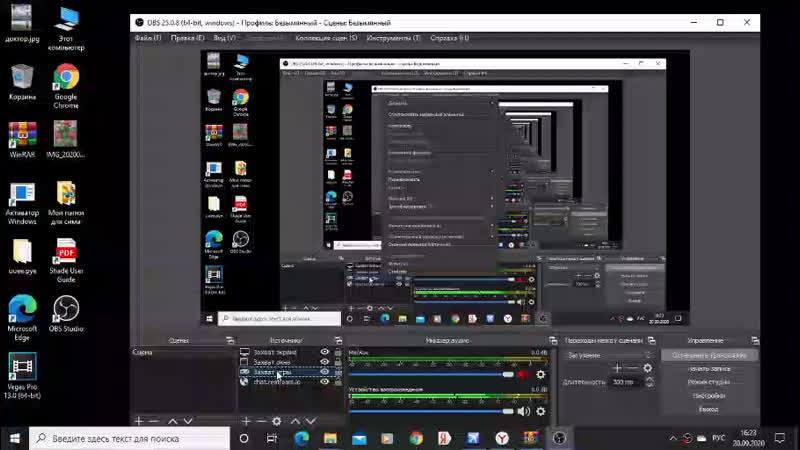
Task: Add a new scene with plus icon
Action: [139, 421]
